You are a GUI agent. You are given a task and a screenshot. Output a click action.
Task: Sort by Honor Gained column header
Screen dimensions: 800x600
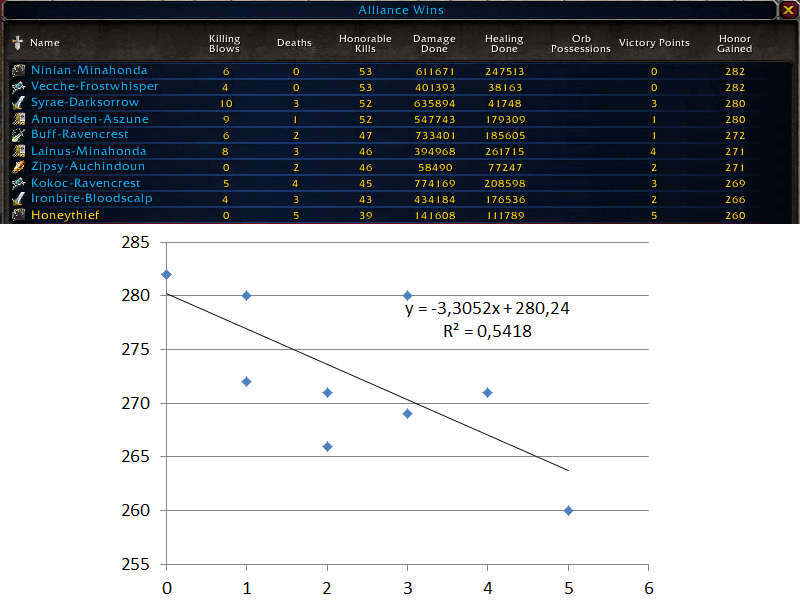point(735,43)
